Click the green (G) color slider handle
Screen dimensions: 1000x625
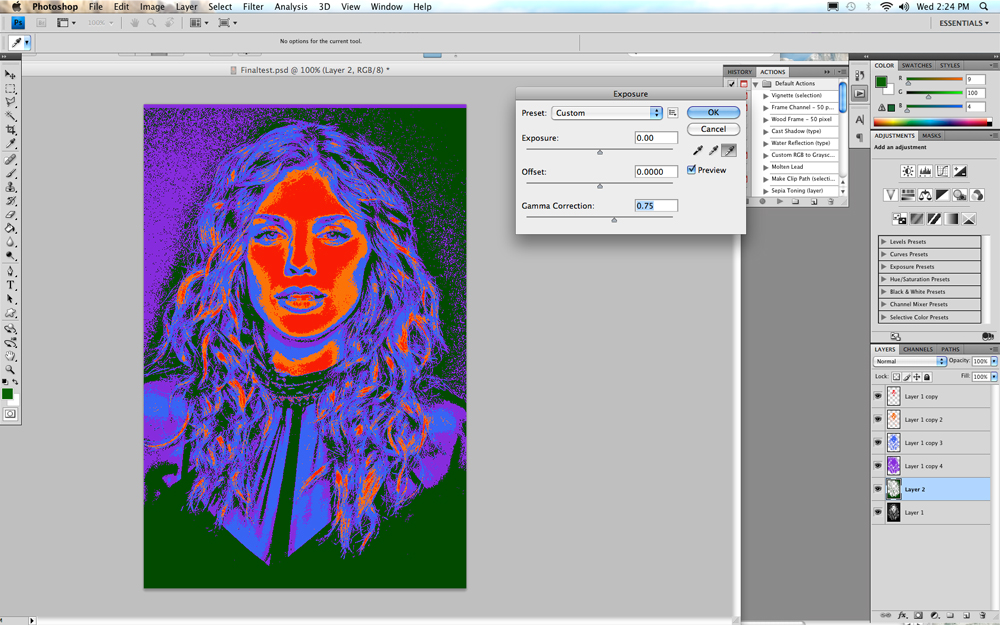pos(929,96)
